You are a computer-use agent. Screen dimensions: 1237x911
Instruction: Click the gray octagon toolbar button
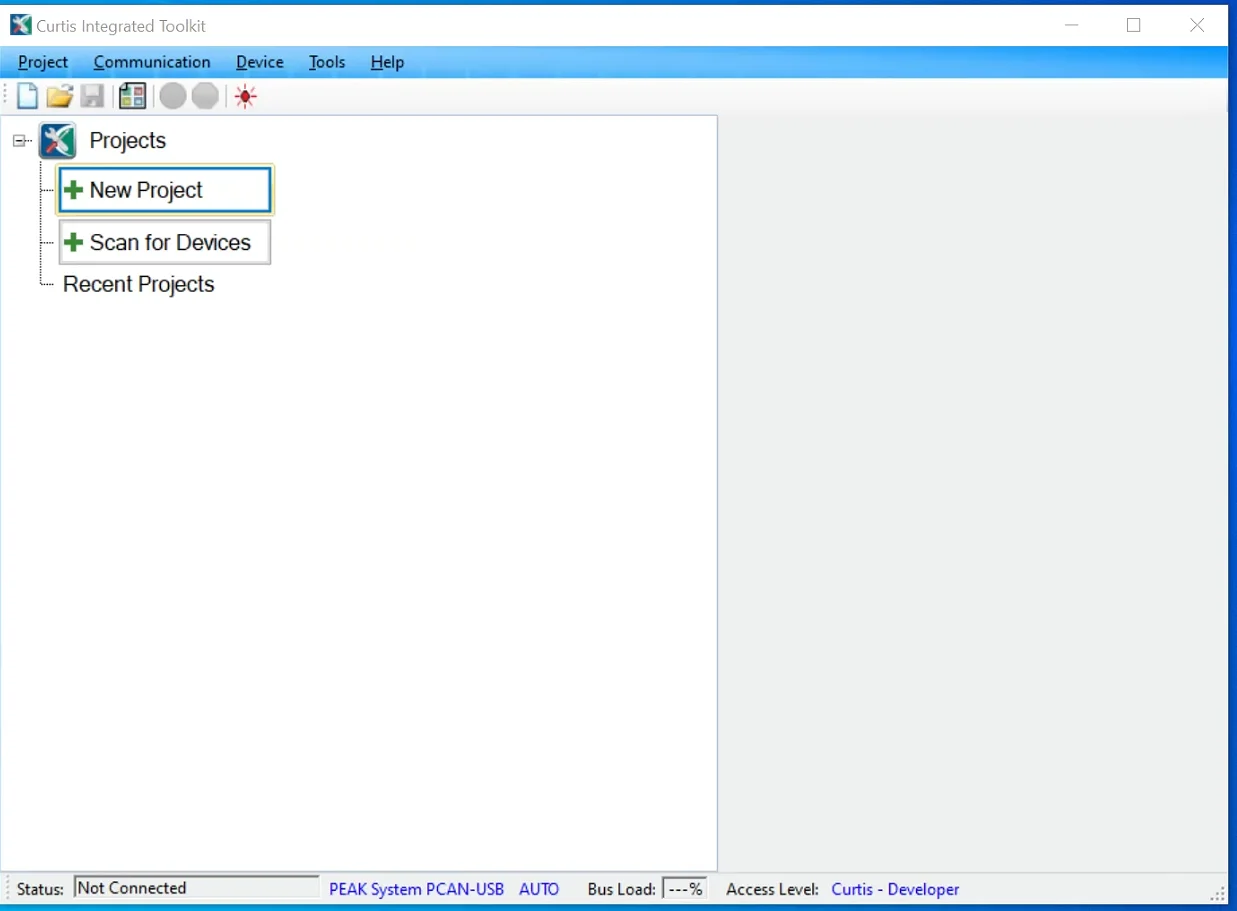[205, 97]
